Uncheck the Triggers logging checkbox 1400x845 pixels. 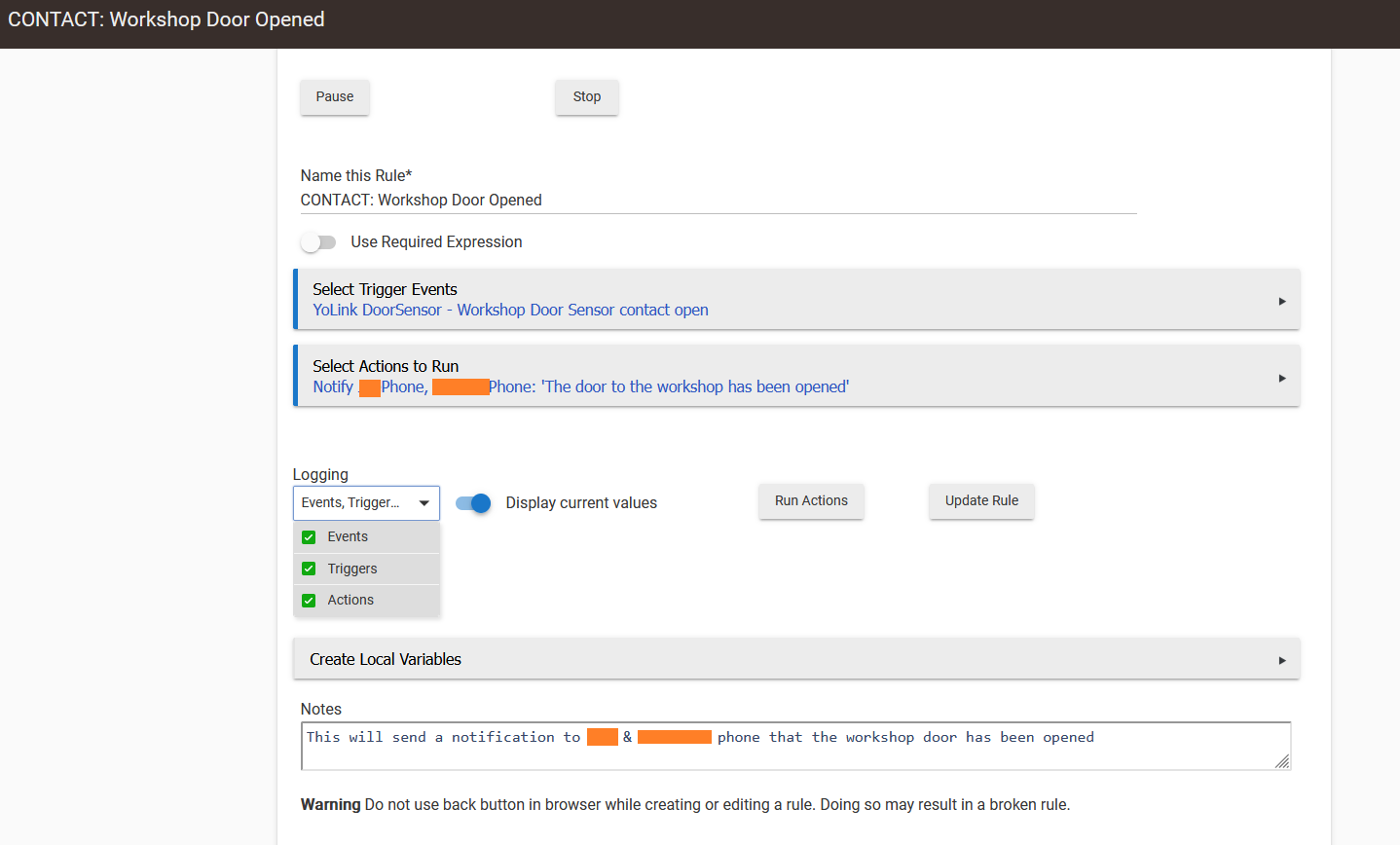309,568
